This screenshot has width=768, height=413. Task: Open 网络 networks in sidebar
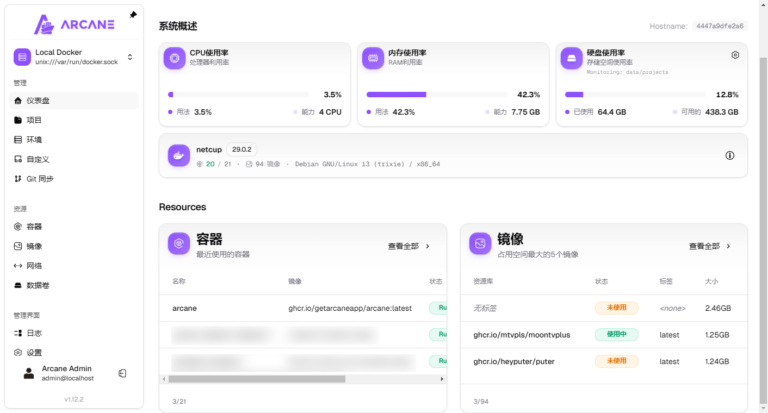74,266
